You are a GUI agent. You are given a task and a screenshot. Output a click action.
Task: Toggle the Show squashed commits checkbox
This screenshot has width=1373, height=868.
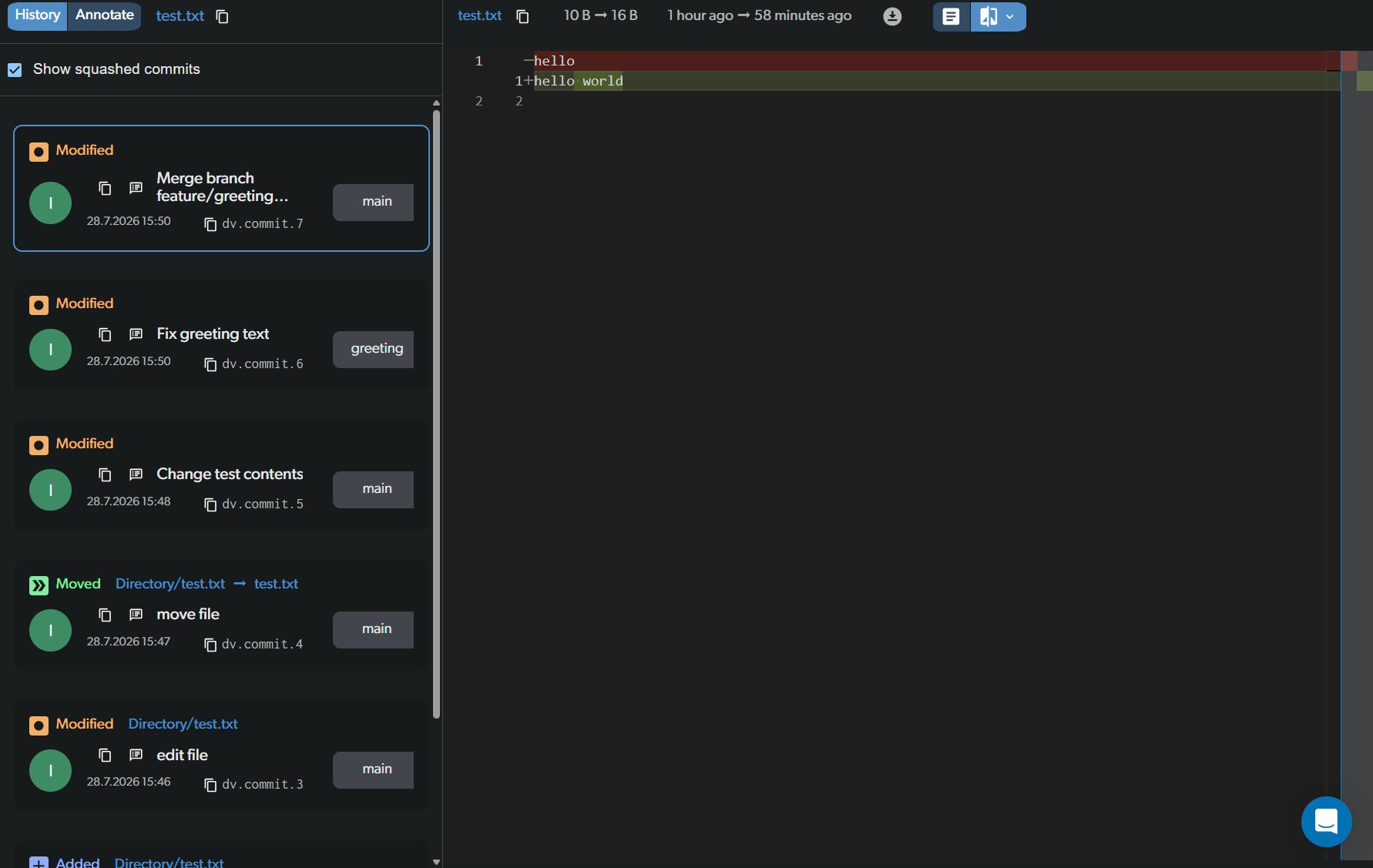[x=15, y=69]
